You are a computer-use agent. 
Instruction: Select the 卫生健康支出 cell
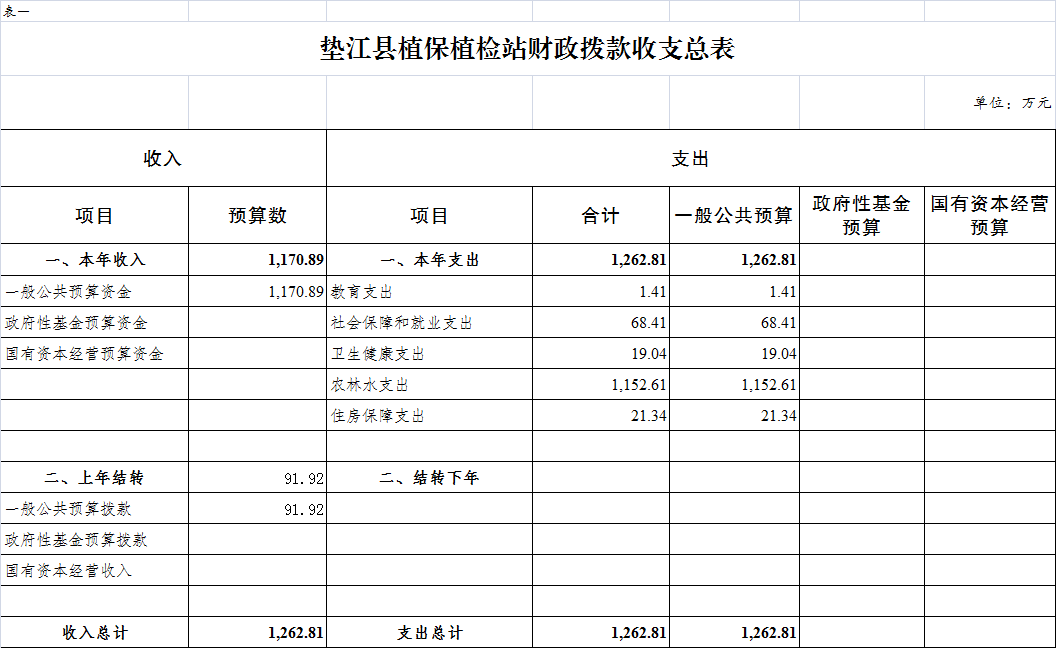click(x=377, y=354)
